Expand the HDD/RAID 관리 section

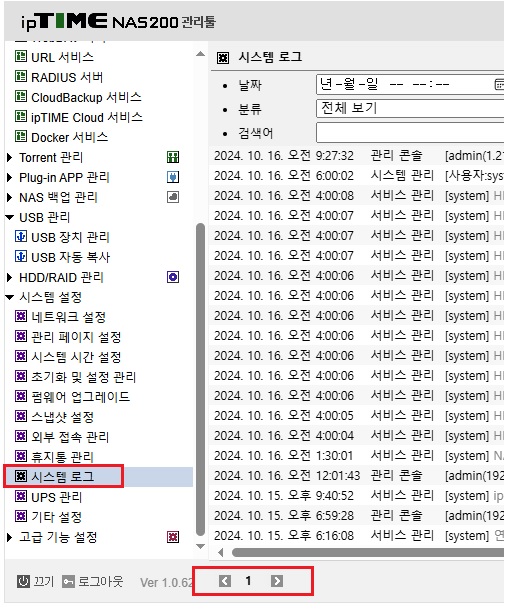coord(10,278)
